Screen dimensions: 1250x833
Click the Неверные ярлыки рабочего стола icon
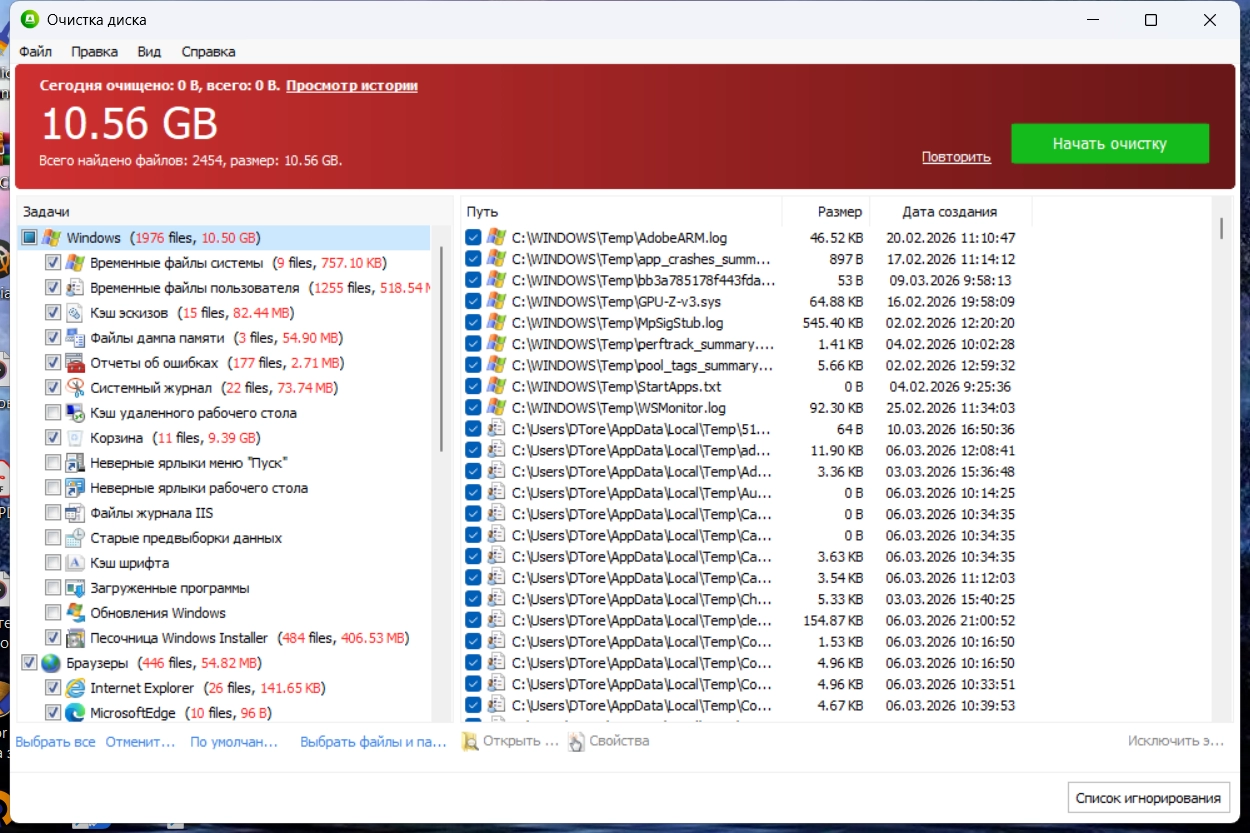[x=75, y=488]
